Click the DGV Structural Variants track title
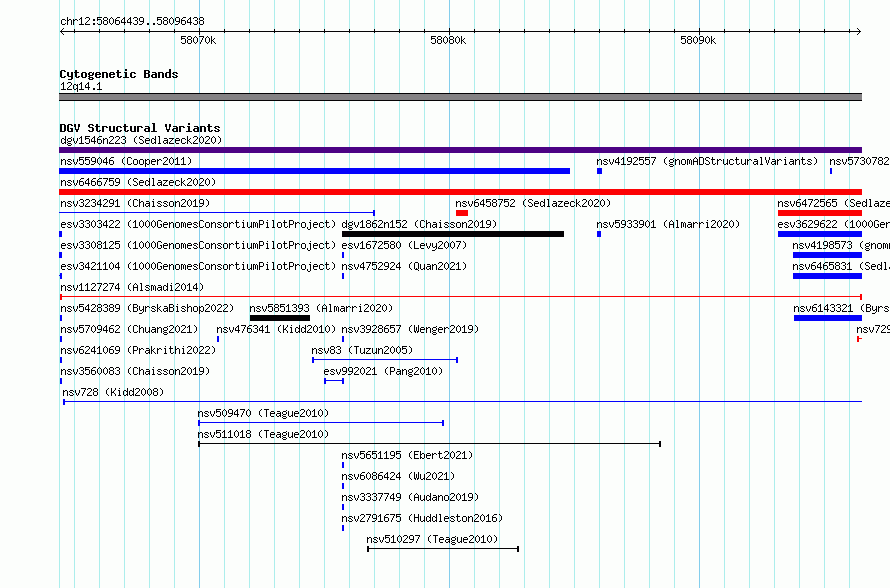 140,128
